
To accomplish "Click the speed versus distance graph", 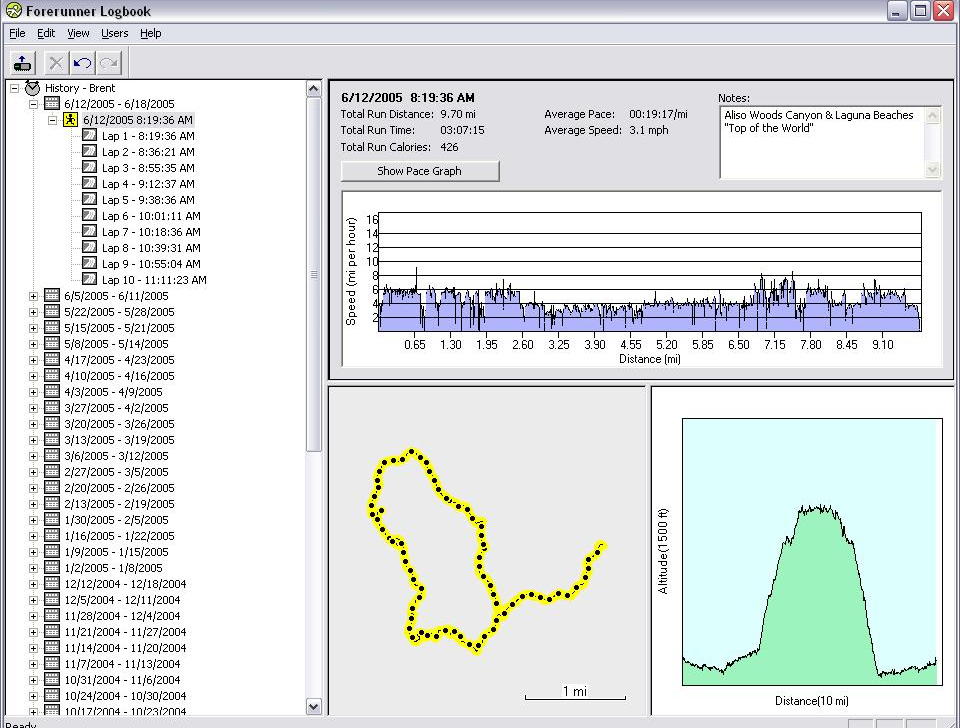I will point(650,272).
